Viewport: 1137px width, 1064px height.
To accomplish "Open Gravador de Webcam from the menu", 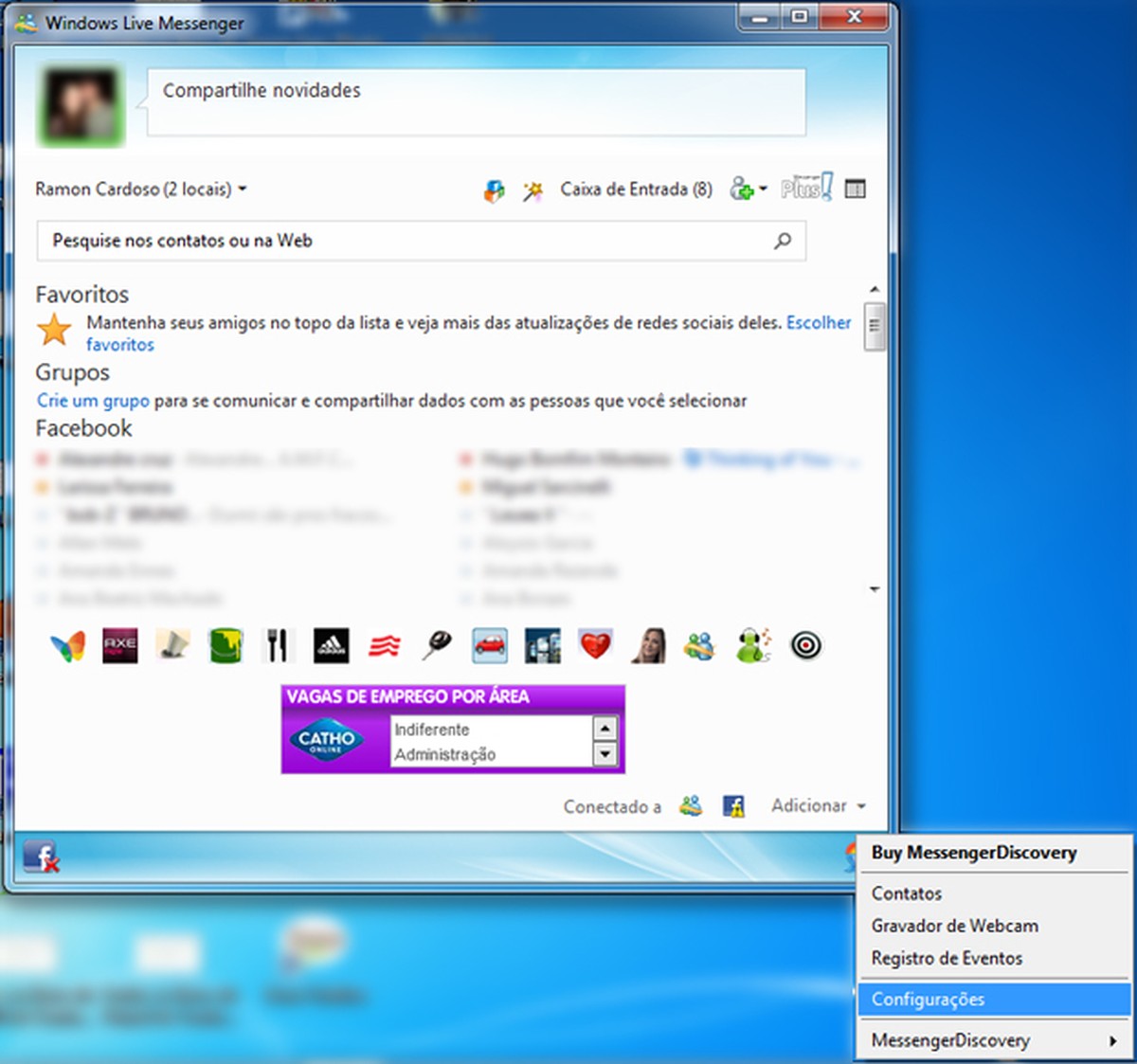I will [x=954, y=926].
